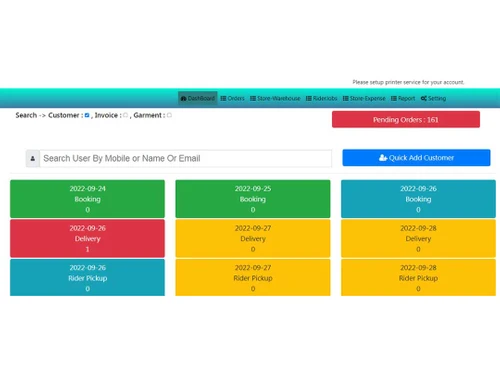Open the RiderJobs menu
The image size is (500, 375).
(321, 98)
